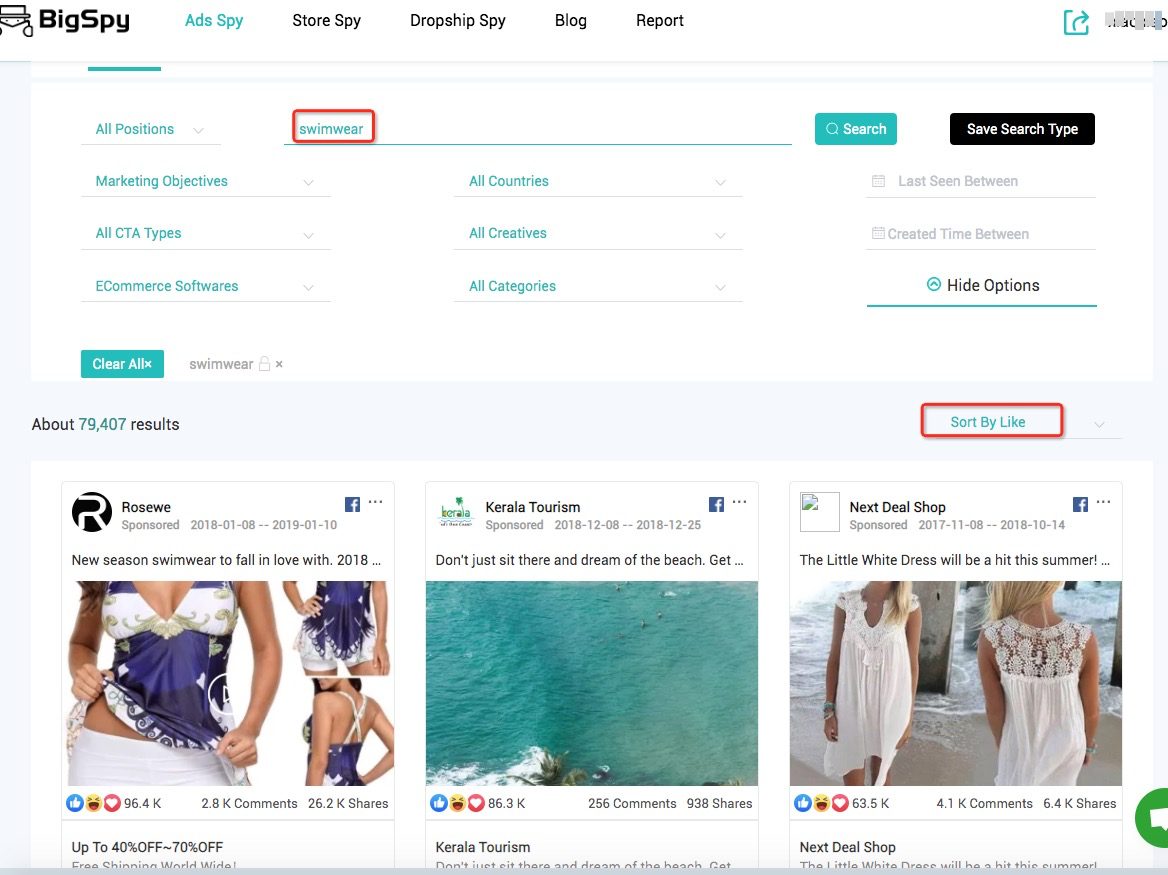
Task: Click Rosewe advertiser avatar
Action: coord(92,512)
